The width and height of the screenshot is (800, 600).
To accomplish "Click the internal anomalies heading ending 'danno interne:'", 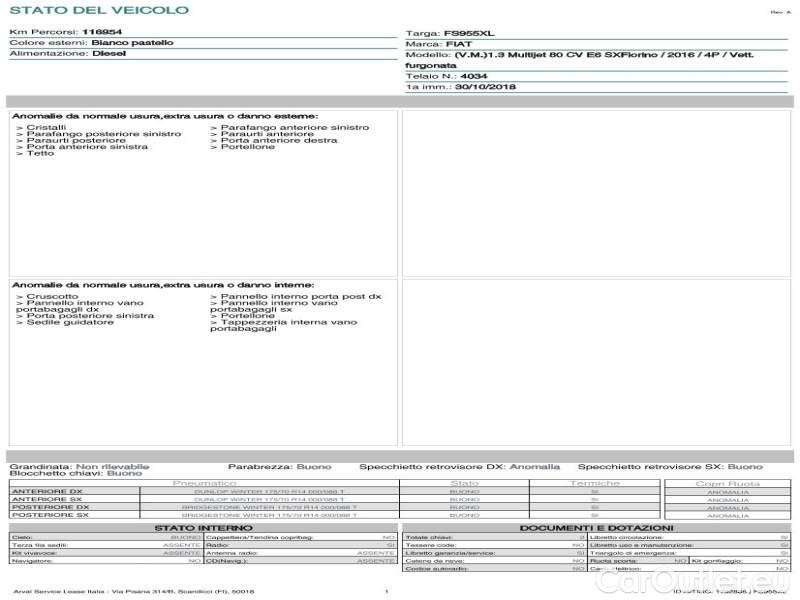I will [x=163, y=285].
